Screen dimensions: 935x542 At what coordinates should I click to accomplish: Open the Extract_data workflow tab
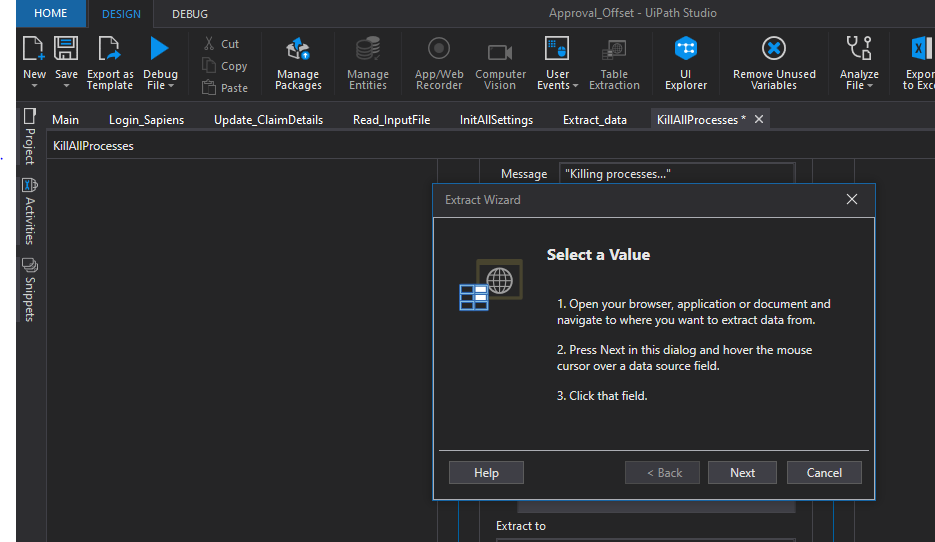point(595,119)
